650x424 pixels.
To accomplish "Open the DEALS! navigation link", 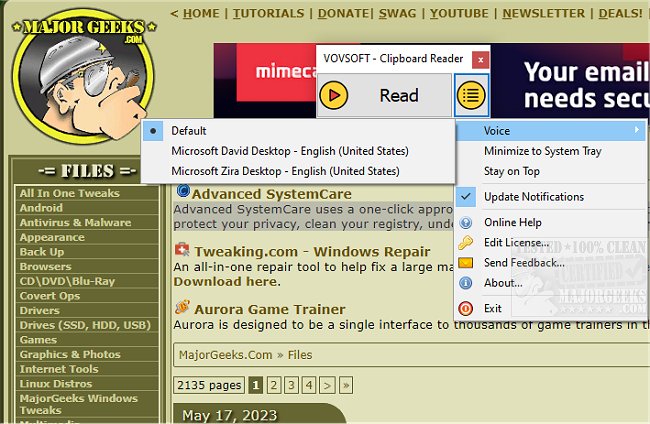I will pyautogui.click(x=621, y=14).
